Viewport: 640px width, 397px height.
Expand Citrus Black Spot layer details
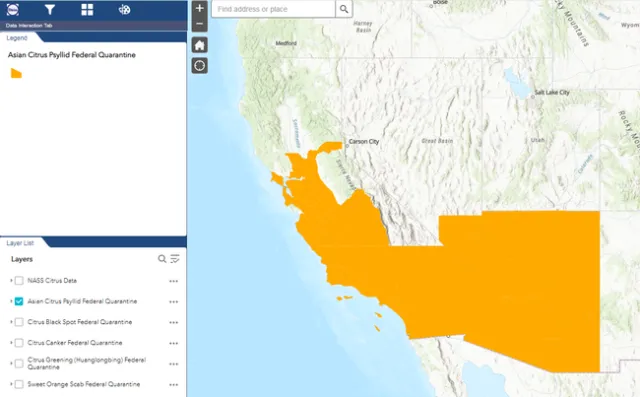(x=11, y=322)
